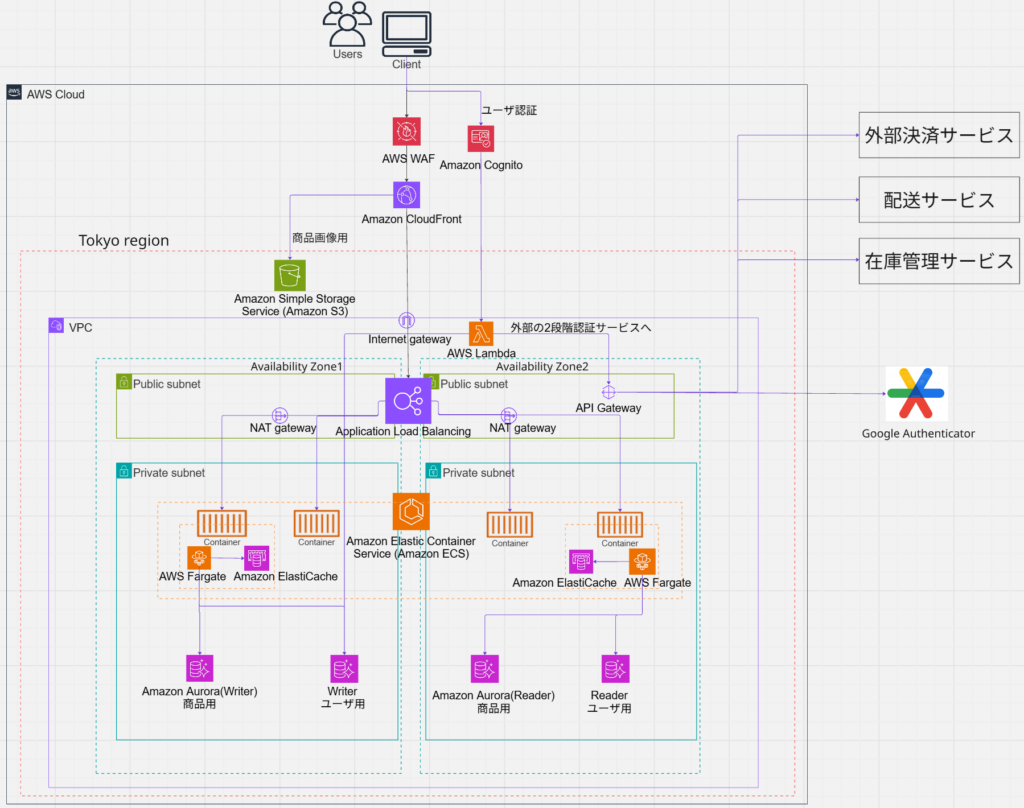Select the API Gateway icon

(x=608, y=392)
